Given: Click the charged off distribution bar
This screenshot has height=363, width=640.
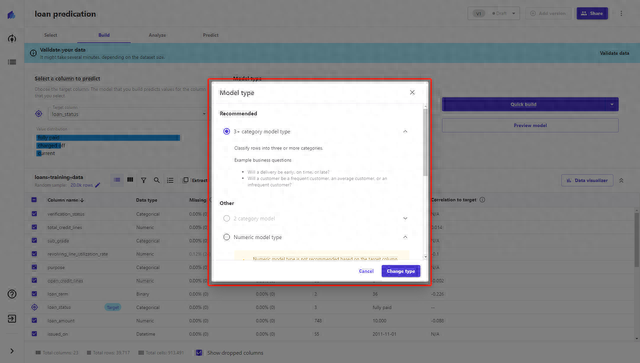Looking at the screenshot, I should [49, 145].
